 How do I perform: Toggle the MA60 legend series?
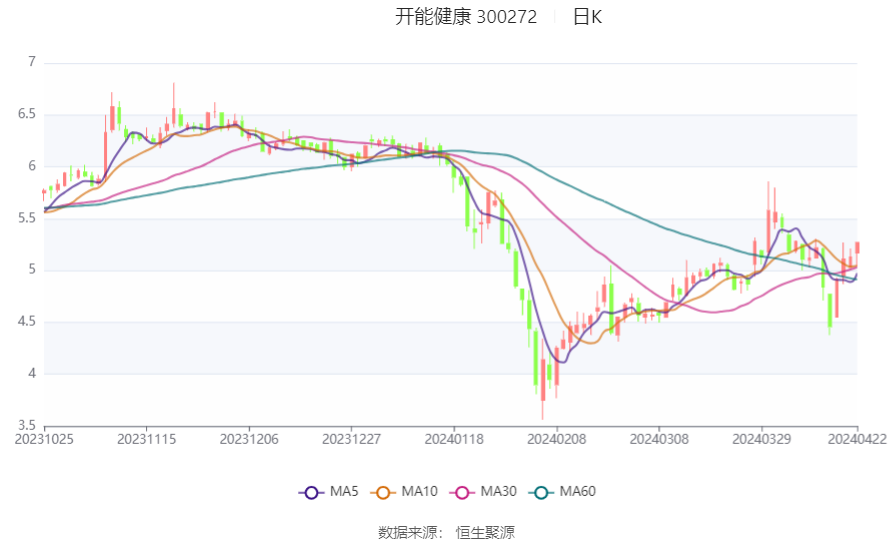[562, 492]
